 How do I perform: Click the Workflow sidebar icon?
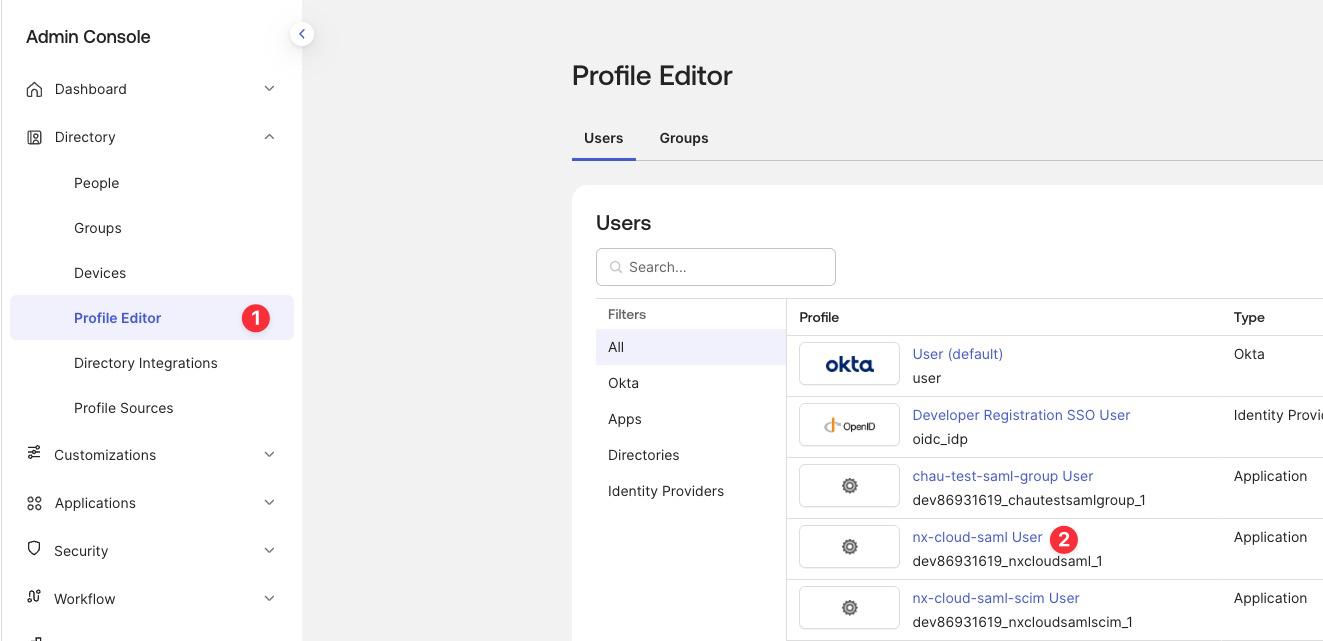coord(34,598)
